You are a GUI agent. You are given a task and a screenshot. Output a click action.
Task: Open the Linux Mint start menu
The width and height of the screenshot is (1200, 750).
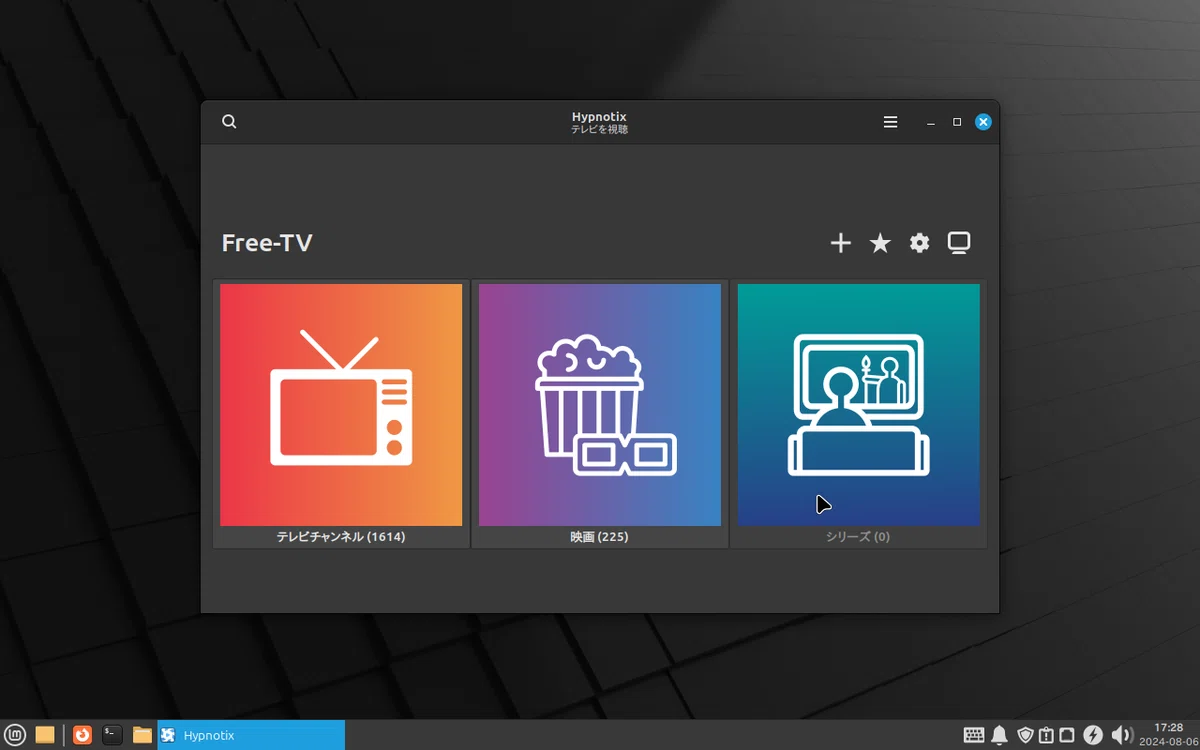[x=15, y=735]
